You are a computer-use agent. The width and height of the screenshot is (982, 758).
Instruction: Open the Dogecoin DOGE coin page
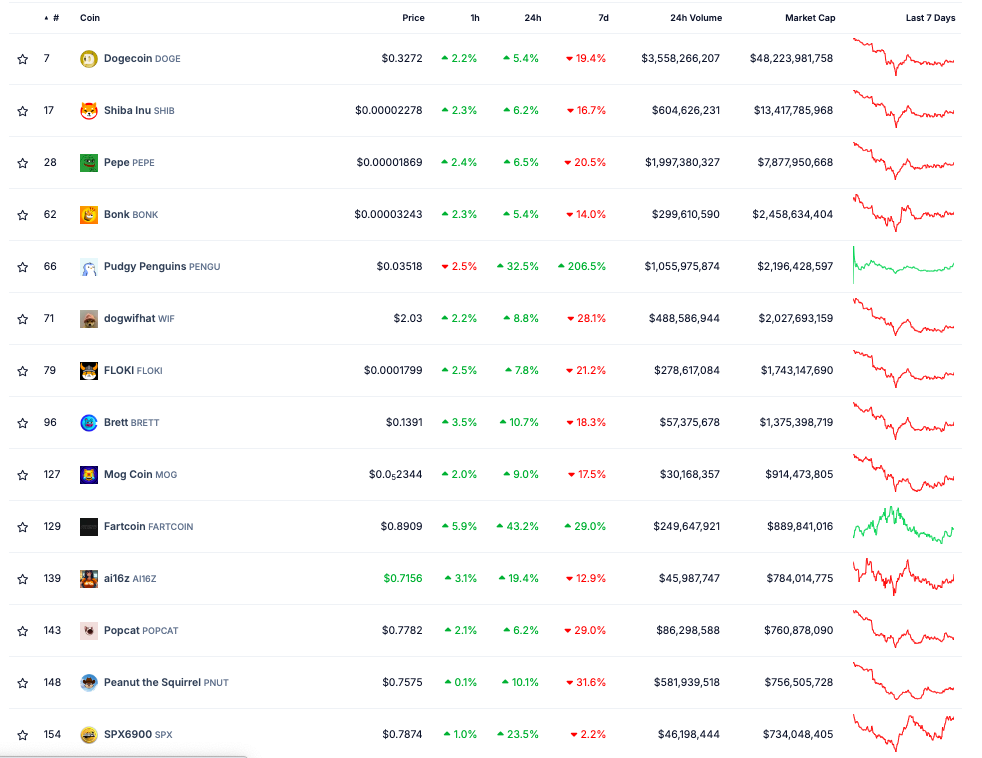142,59
